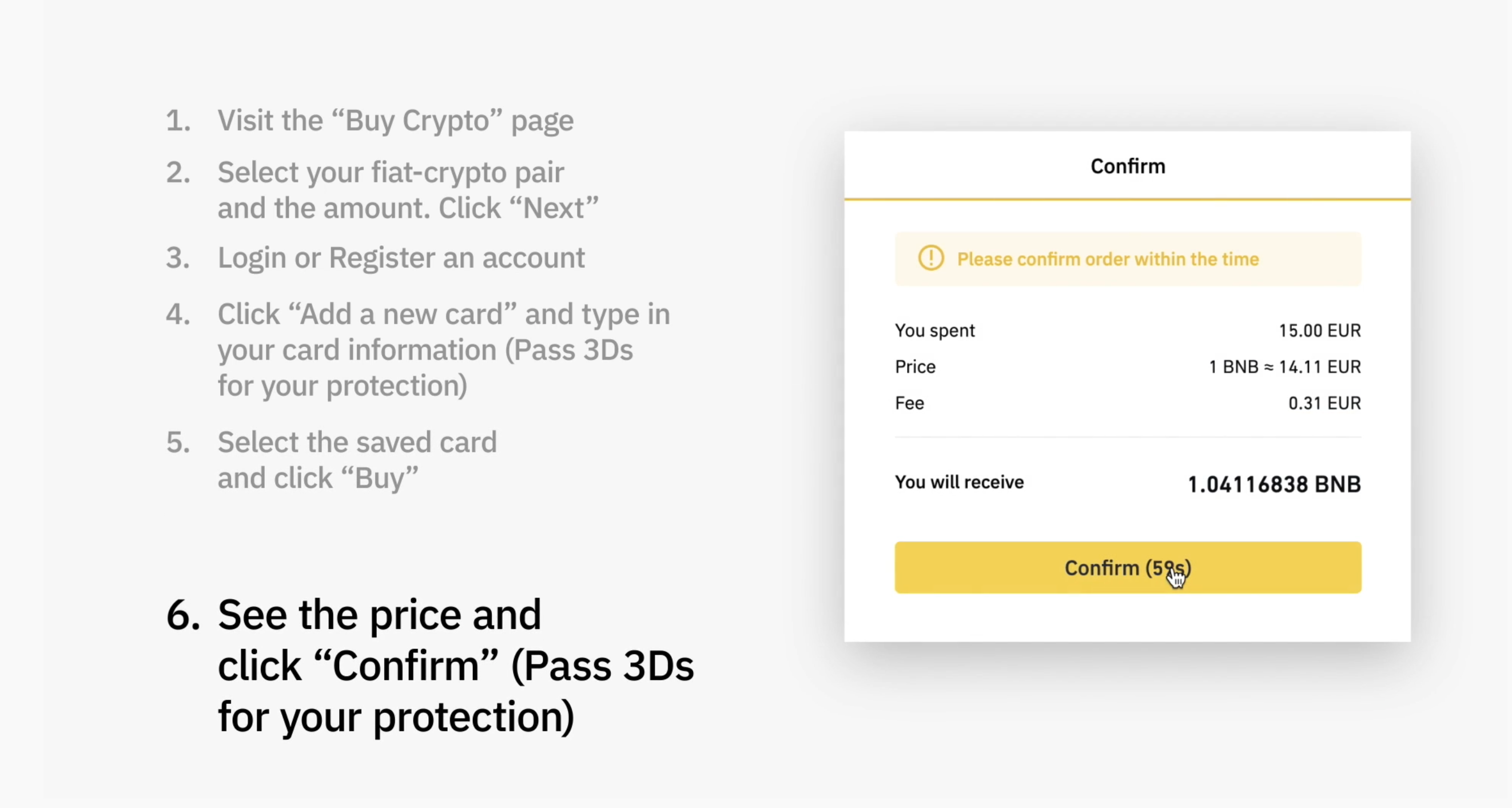The height and width of the screenshot is (808, 1512).
Task: Click the 0.31 EUR fee value
Action: [1324, 403]
